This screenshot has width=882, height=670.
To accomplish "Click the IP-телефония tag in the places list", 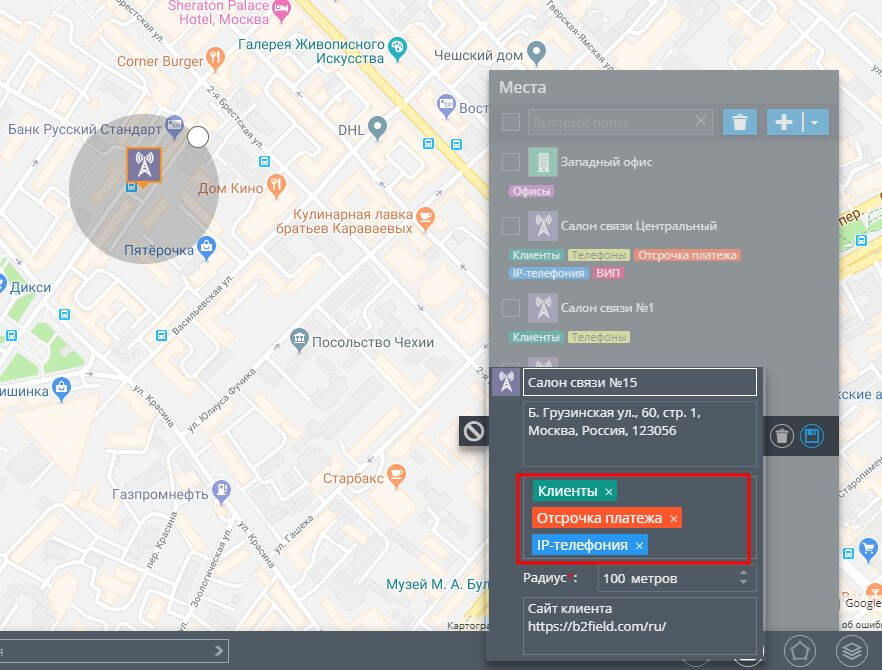I will point(548,273).
